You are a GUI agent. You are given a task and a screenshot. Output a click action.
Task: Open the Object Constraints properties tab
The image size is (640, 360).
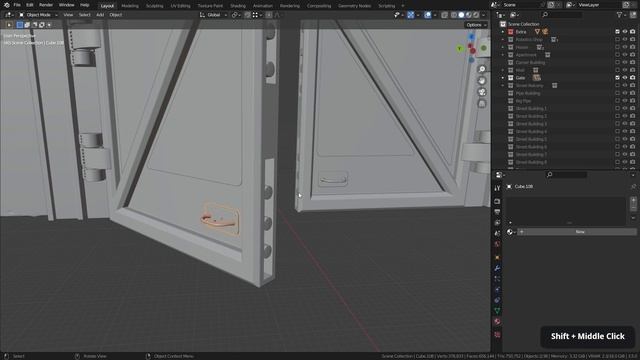click(497, 300)
